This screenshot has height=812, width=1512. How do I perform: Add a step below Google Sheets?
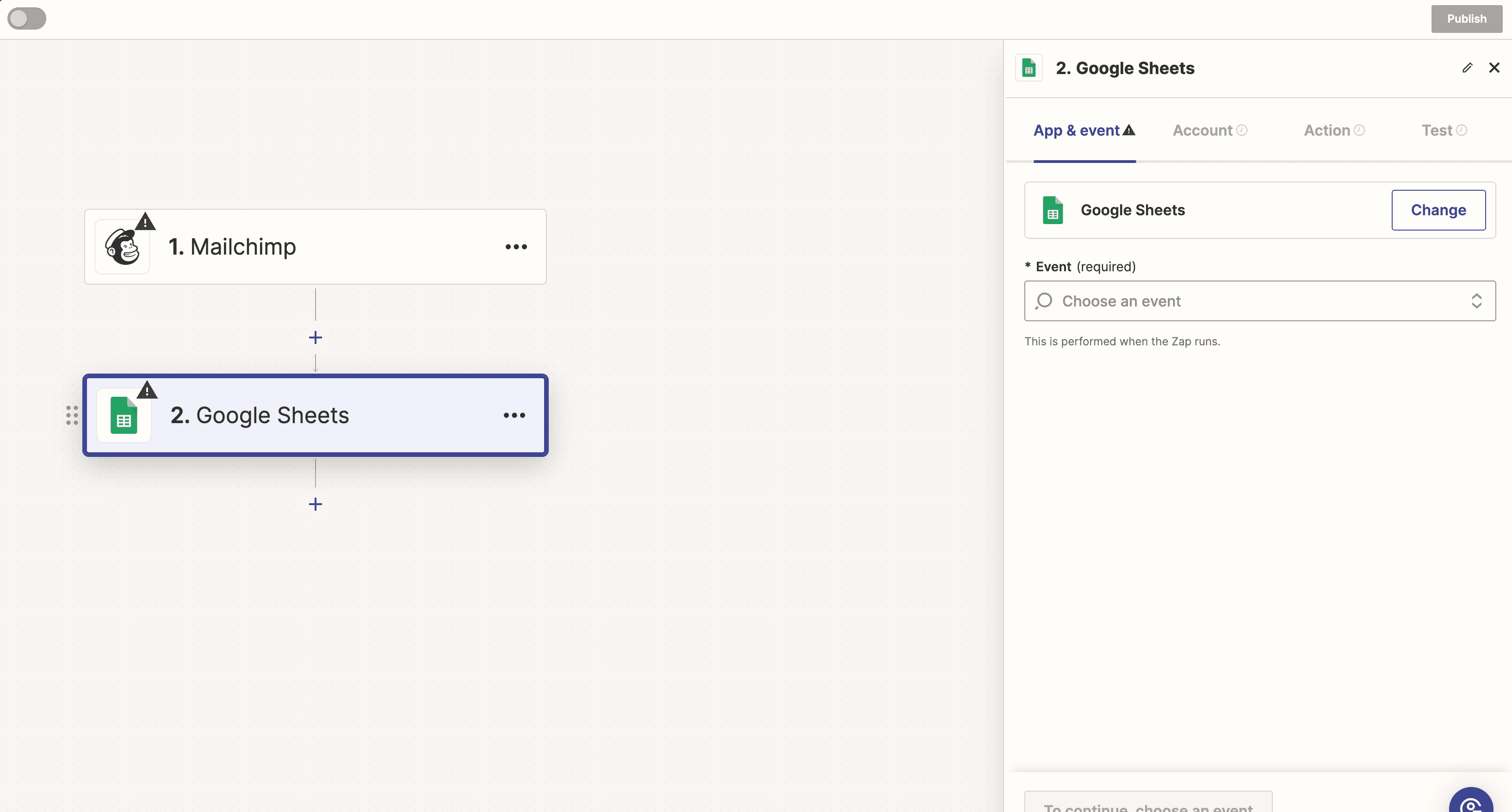315,504
